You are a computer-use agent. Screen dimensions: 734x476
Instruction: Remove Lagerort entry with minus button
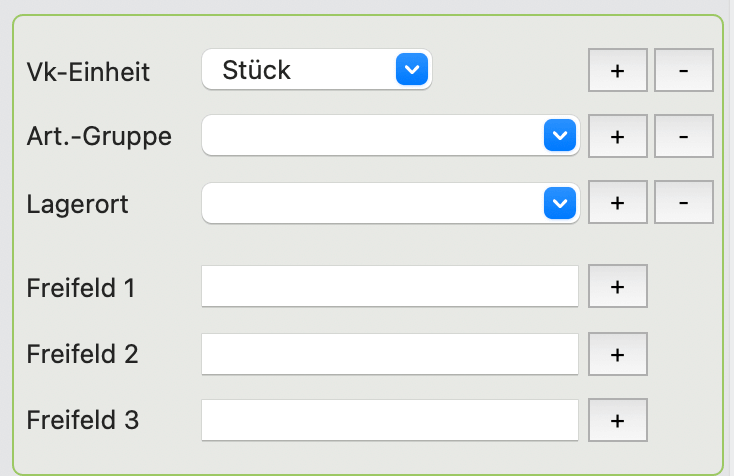pyautogui.click(x=683, y=202)
